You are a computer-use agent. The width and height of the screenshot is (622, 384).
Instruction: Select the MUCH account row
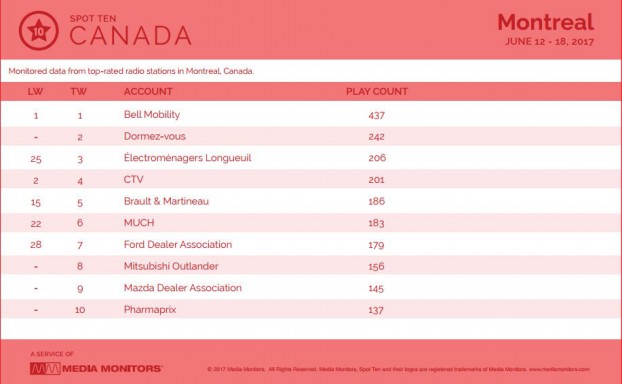(x=311, y=223)
